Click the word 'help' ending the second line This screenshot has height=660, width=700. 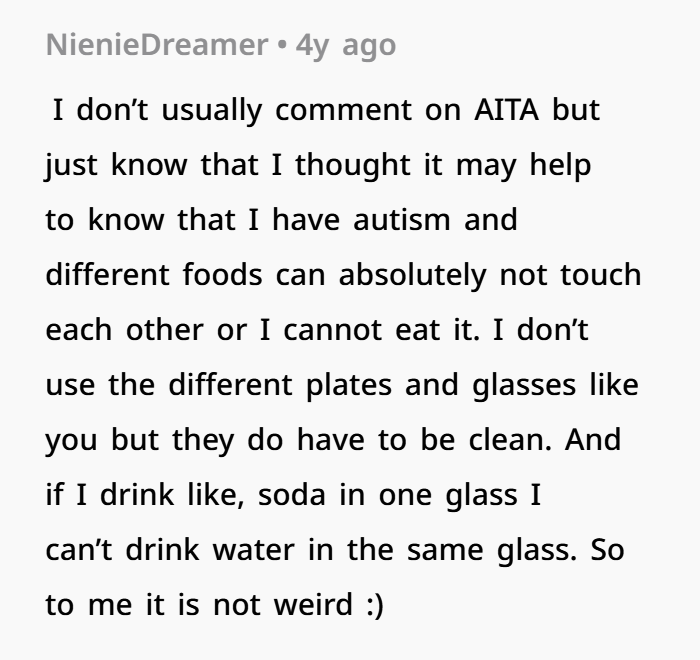(x=560, y=166)
